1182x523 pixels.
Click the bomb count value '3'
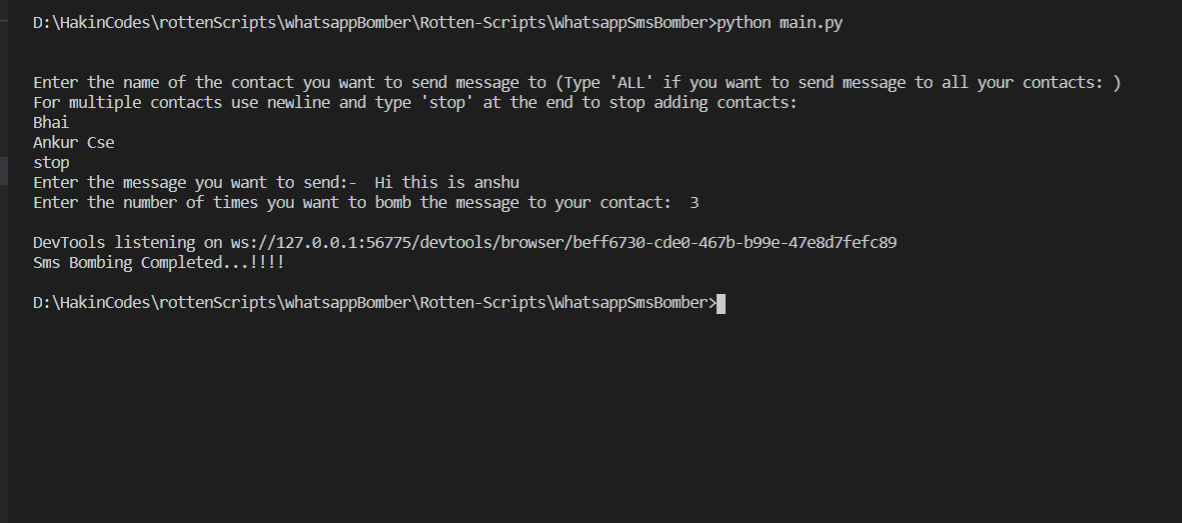pyautogui.click(x=694, y=203)
